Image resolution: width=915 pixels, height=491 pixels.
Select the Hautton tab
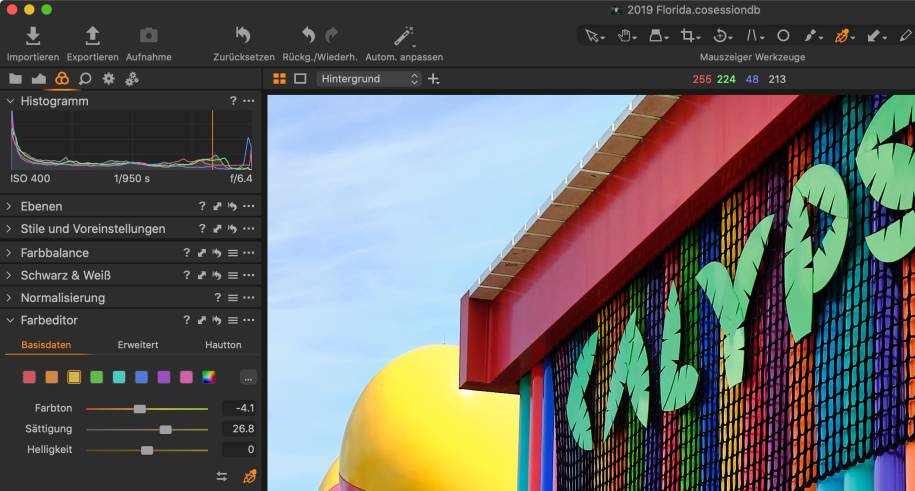pyautogui.click(x=223, y=345)
